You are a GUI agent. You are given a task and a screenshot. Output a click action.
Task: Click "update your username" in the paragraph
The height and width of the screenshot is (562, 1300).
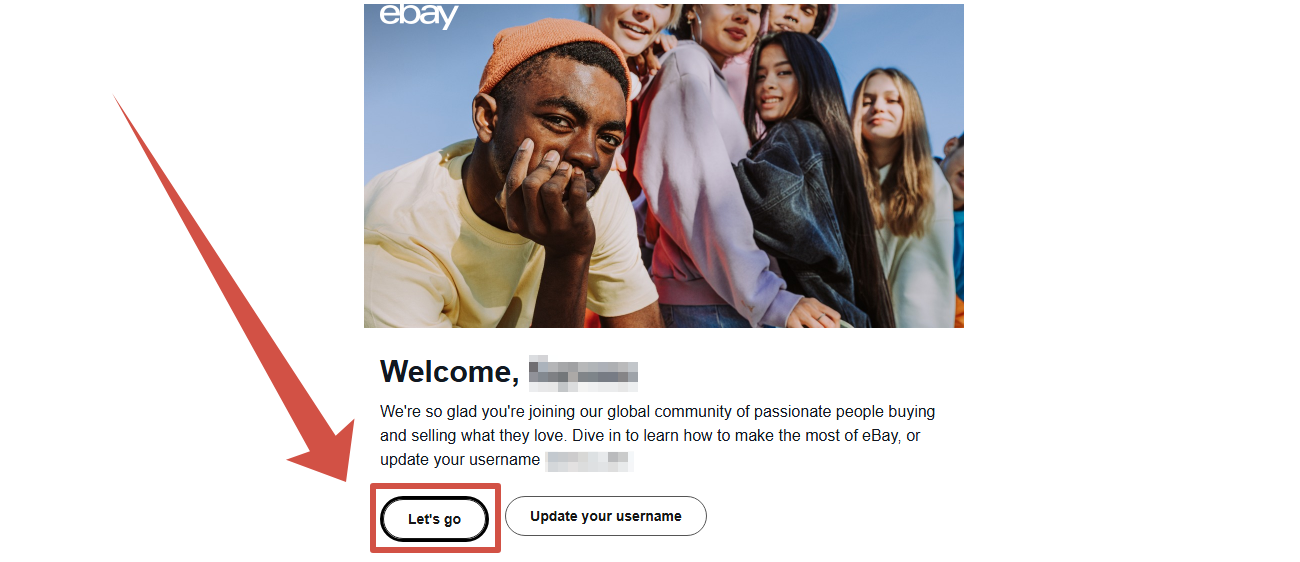[460, 460]
